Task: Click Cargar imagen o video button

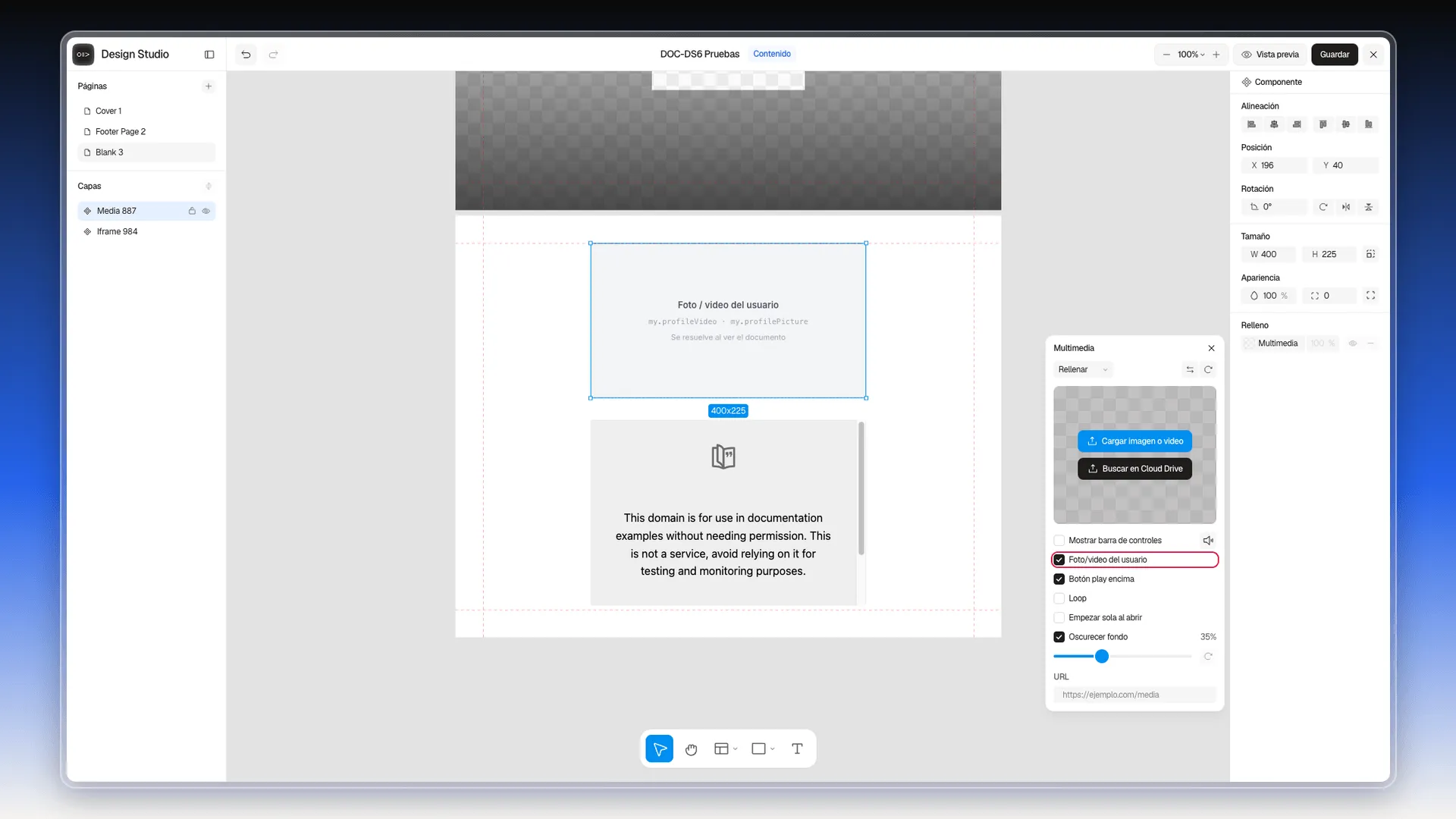Action: (1134, 441)
